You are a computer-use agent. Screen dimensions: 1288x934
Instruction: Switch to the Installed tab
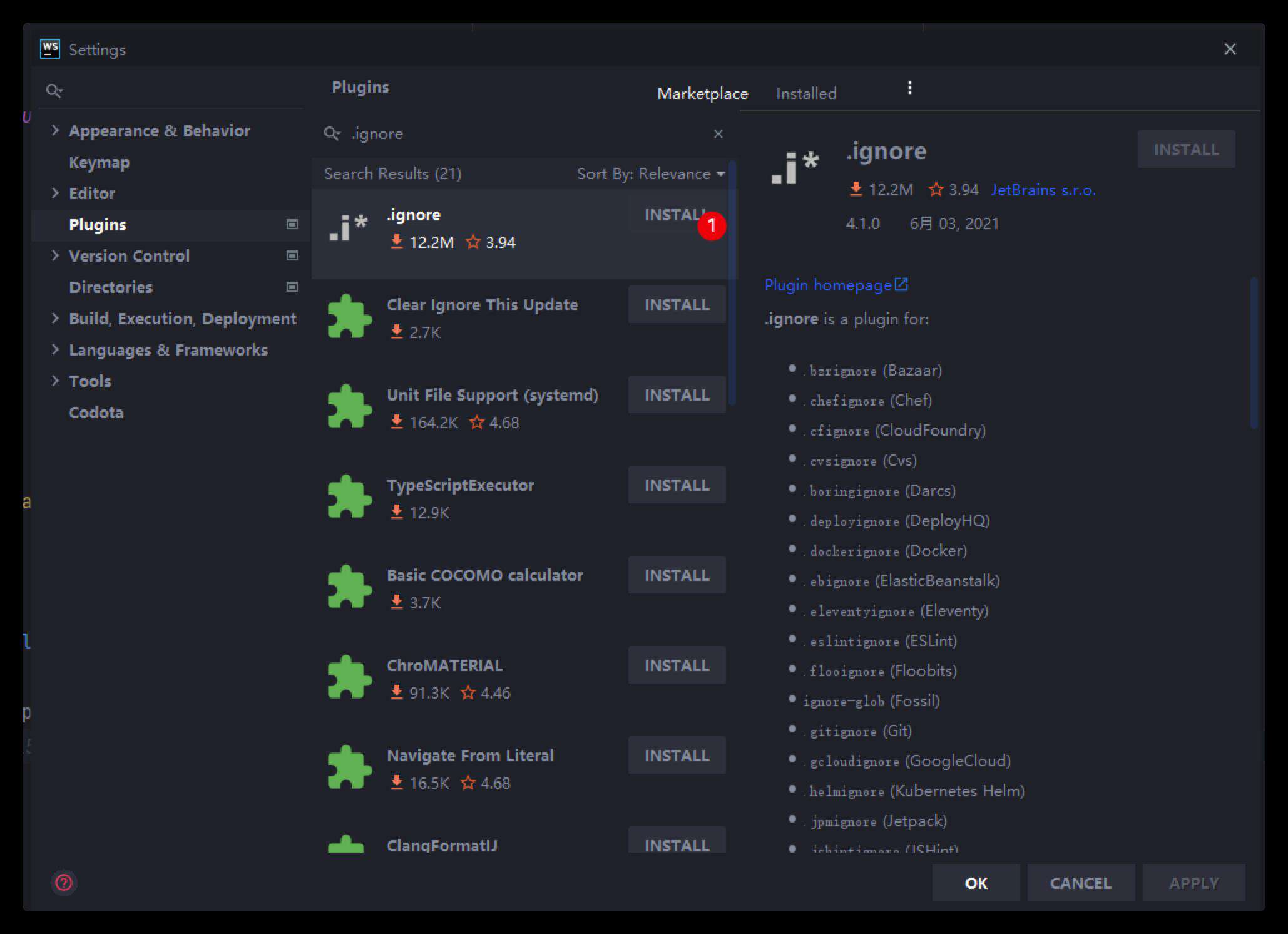[x=805, y=93]
